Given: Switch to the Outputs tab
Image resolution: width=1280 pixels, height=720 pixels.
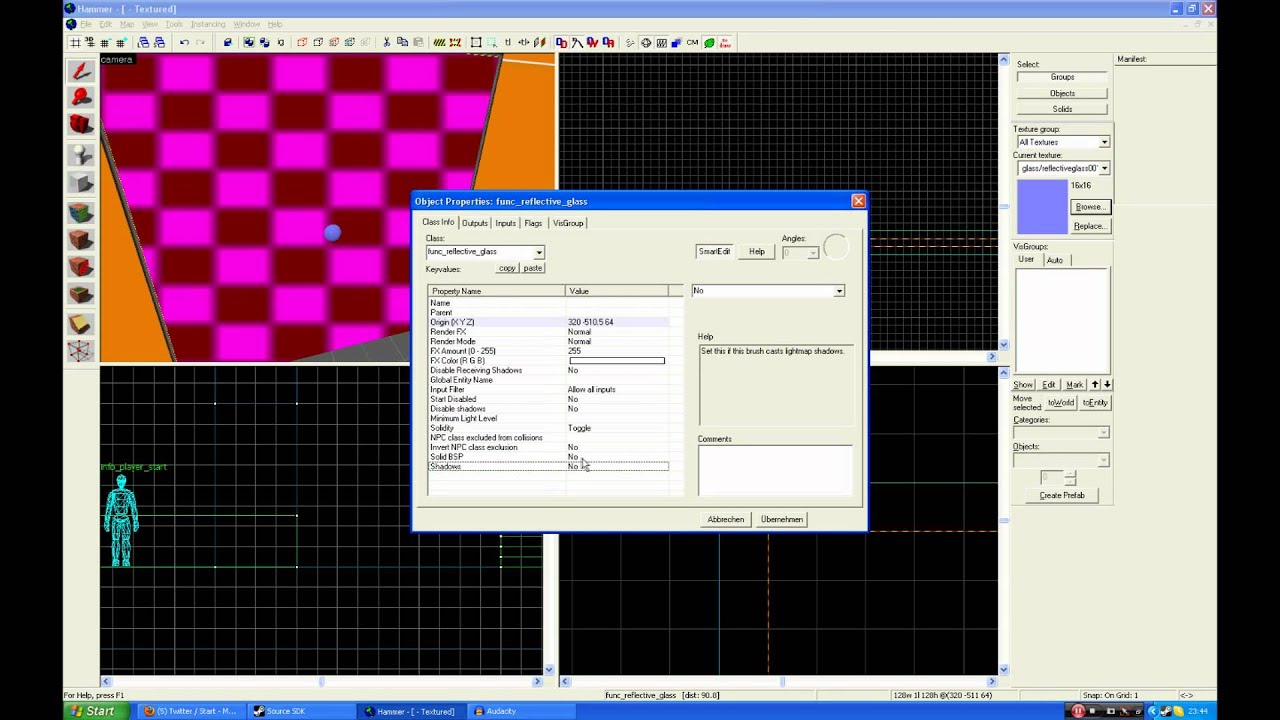Looking at the screenshot, I should tap(475, 223).
